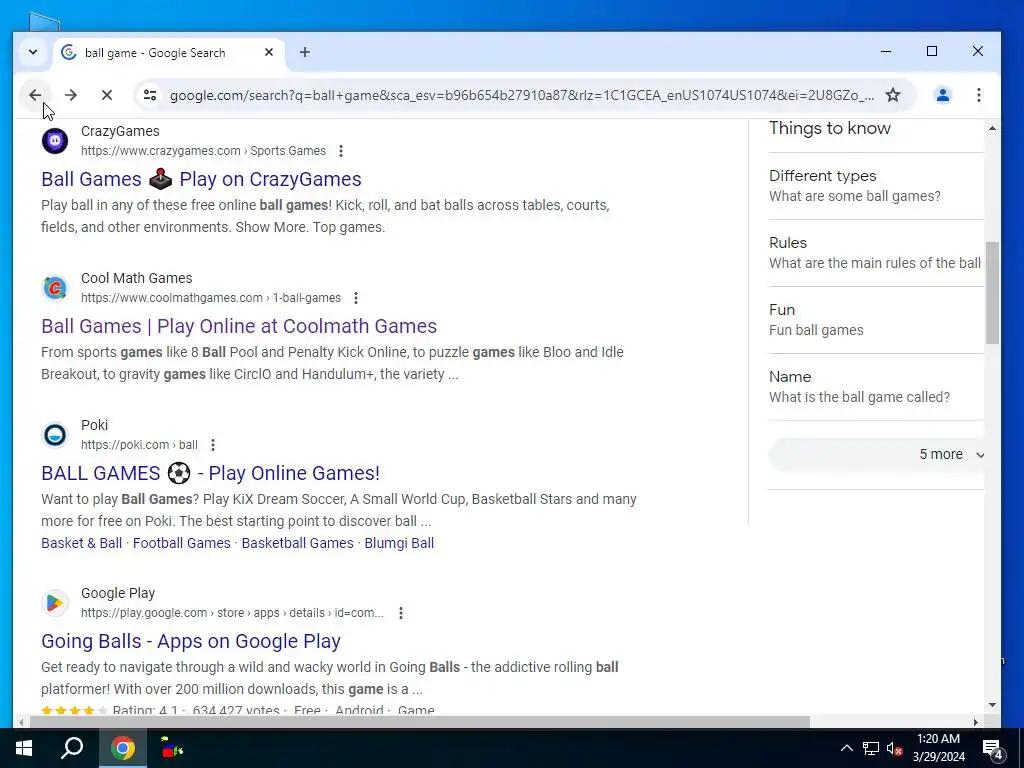The height and width of the screenshot is (768, 1024).
Task: Open more options for Cool Math Games result
Action: pyautogui.click(x=356, y=298)
